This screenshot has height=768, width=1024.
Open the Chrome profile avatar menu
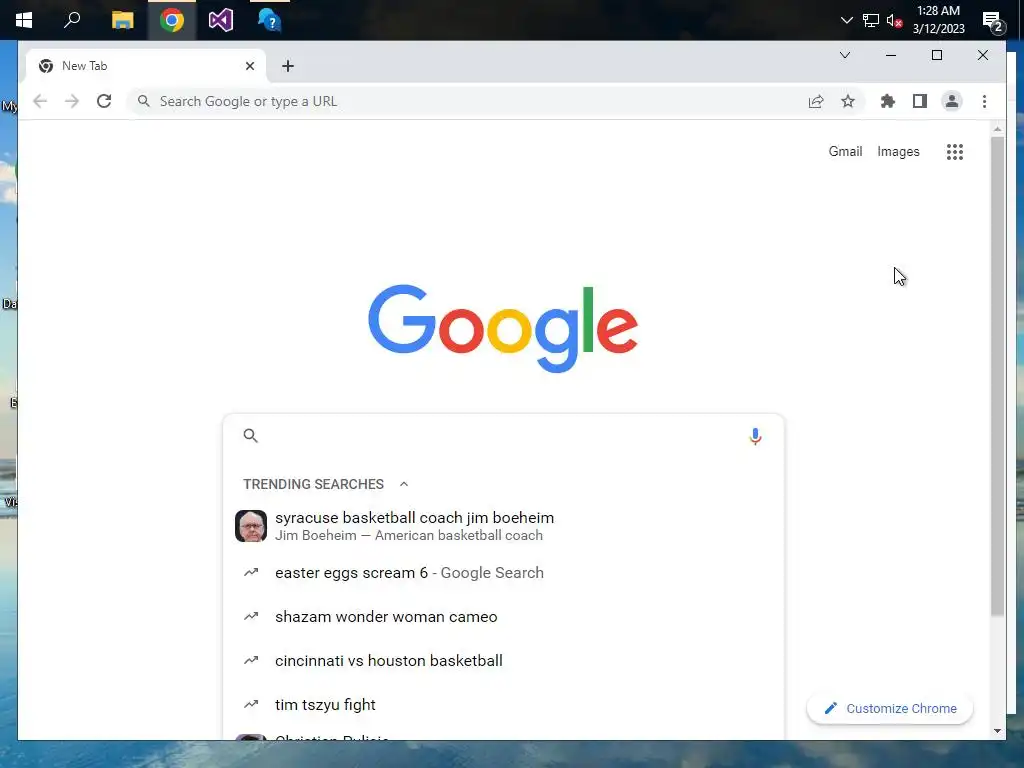click(952, 101)
